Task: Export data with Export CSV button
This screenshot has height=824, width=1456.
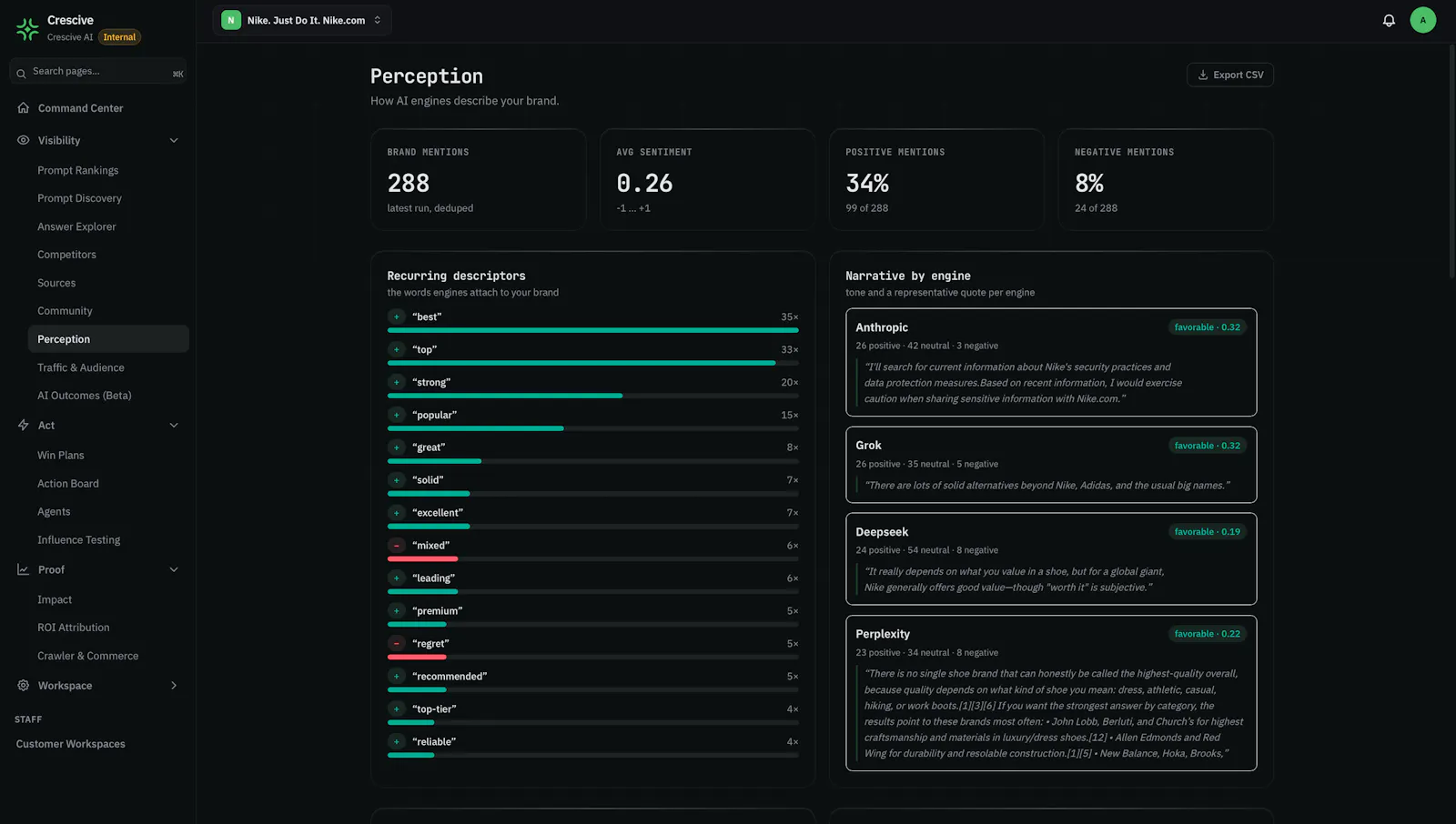Action: (1229, 75)
